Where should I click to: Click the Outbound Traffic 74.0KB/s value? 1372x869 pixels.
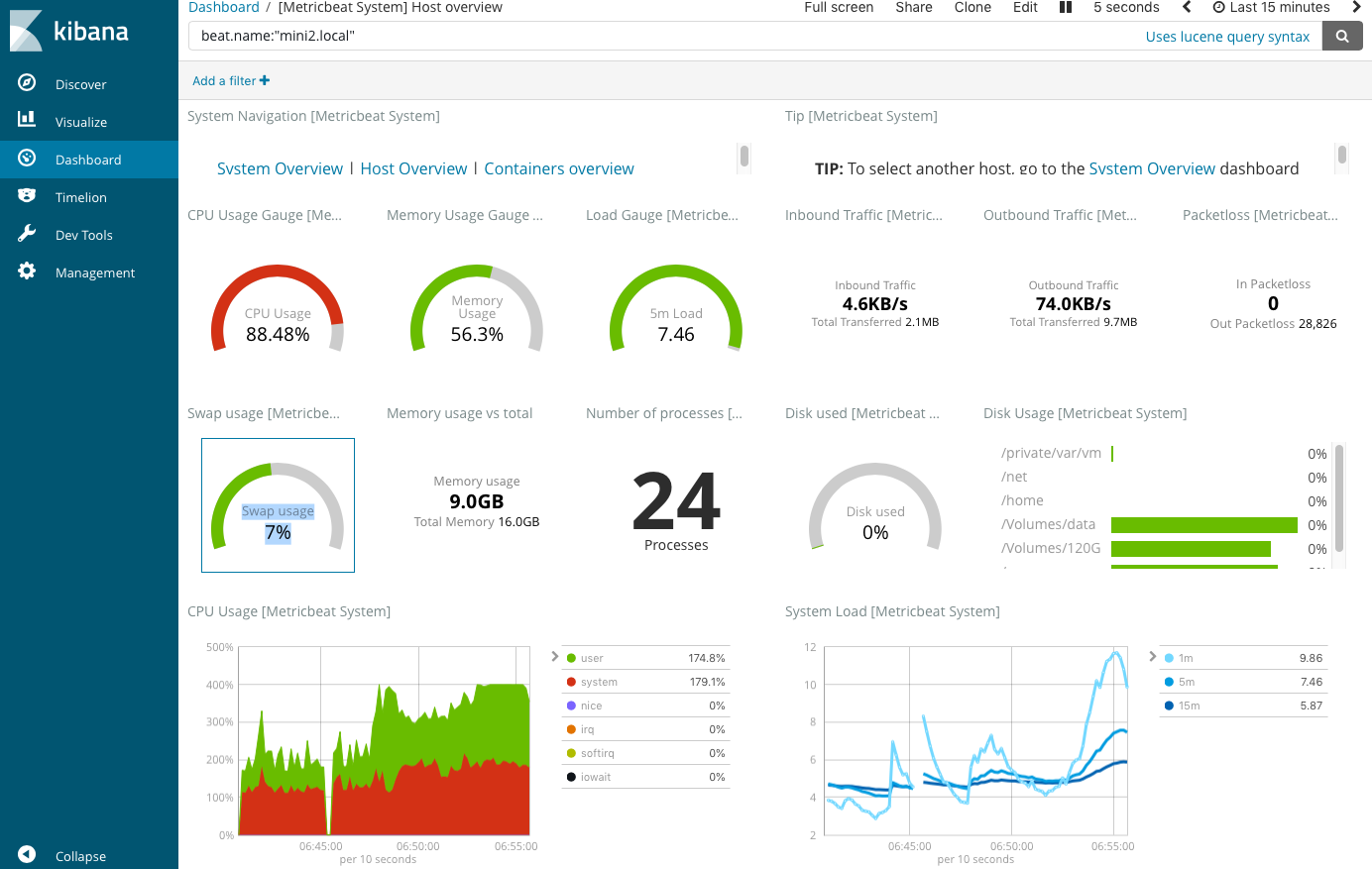point(1074,304)
